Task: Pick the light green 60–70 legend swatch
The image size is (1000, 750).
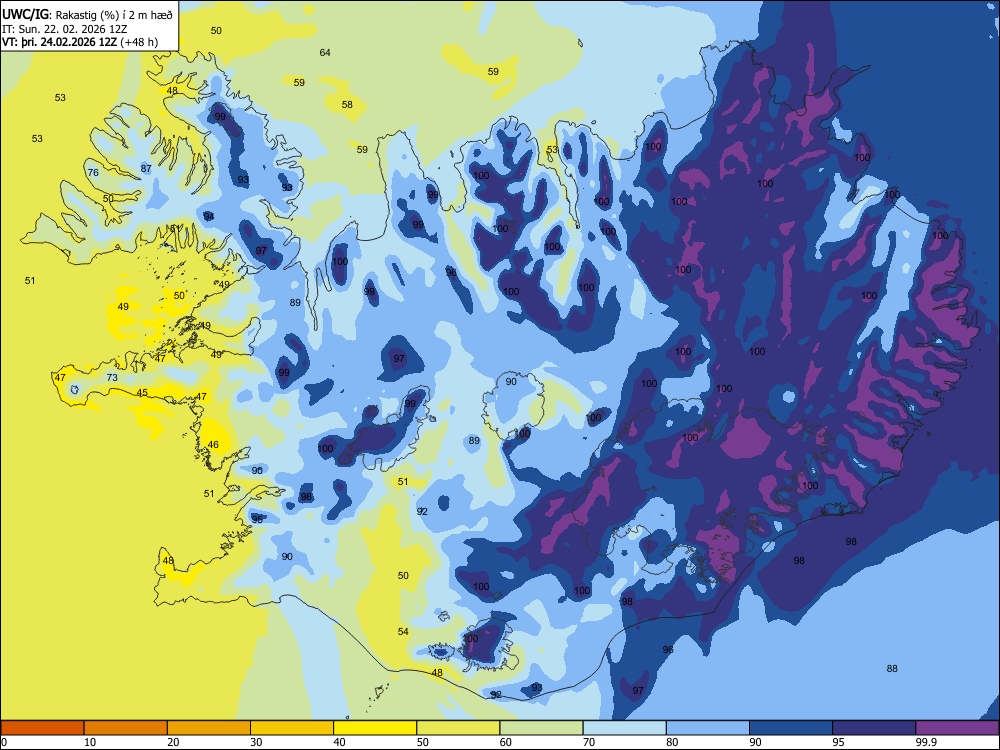Action: 541,728
